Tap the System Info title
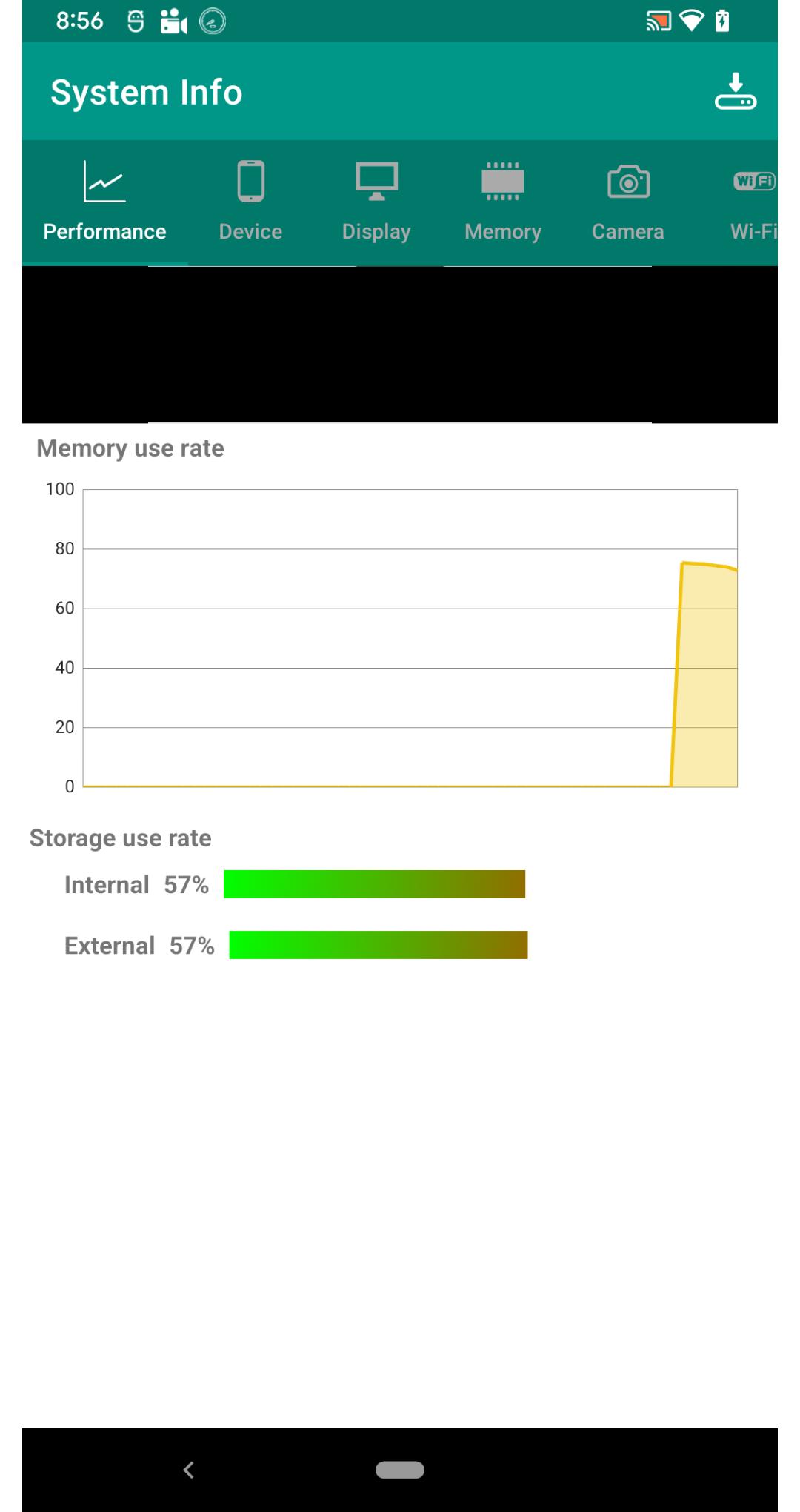Viewport: 800px width, 1512px height. tap(147, 93)
